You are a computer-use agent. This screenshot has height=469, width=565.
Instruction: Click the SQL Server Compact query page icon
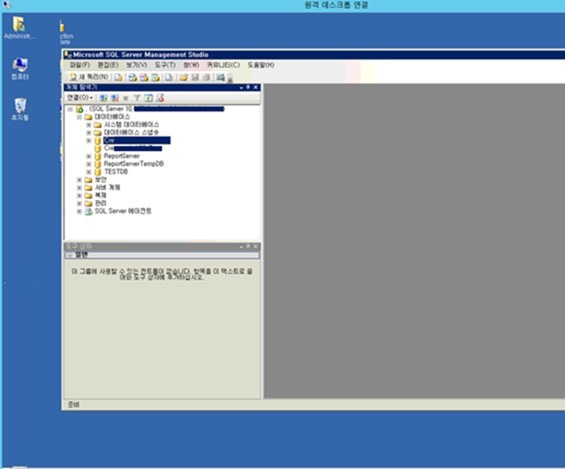(x=169, y=77)
